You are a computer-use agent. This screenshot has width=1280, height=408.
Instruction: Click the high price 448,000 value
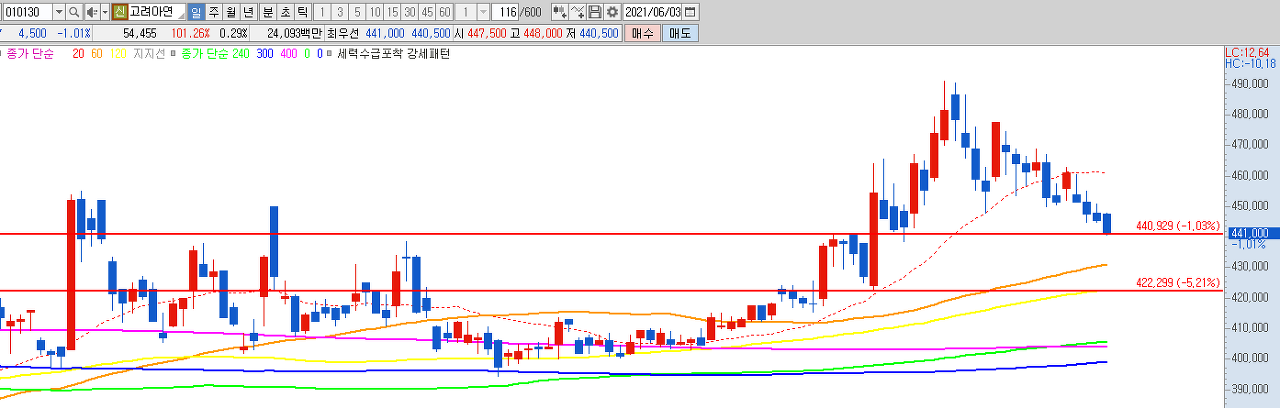coord(541,33)
